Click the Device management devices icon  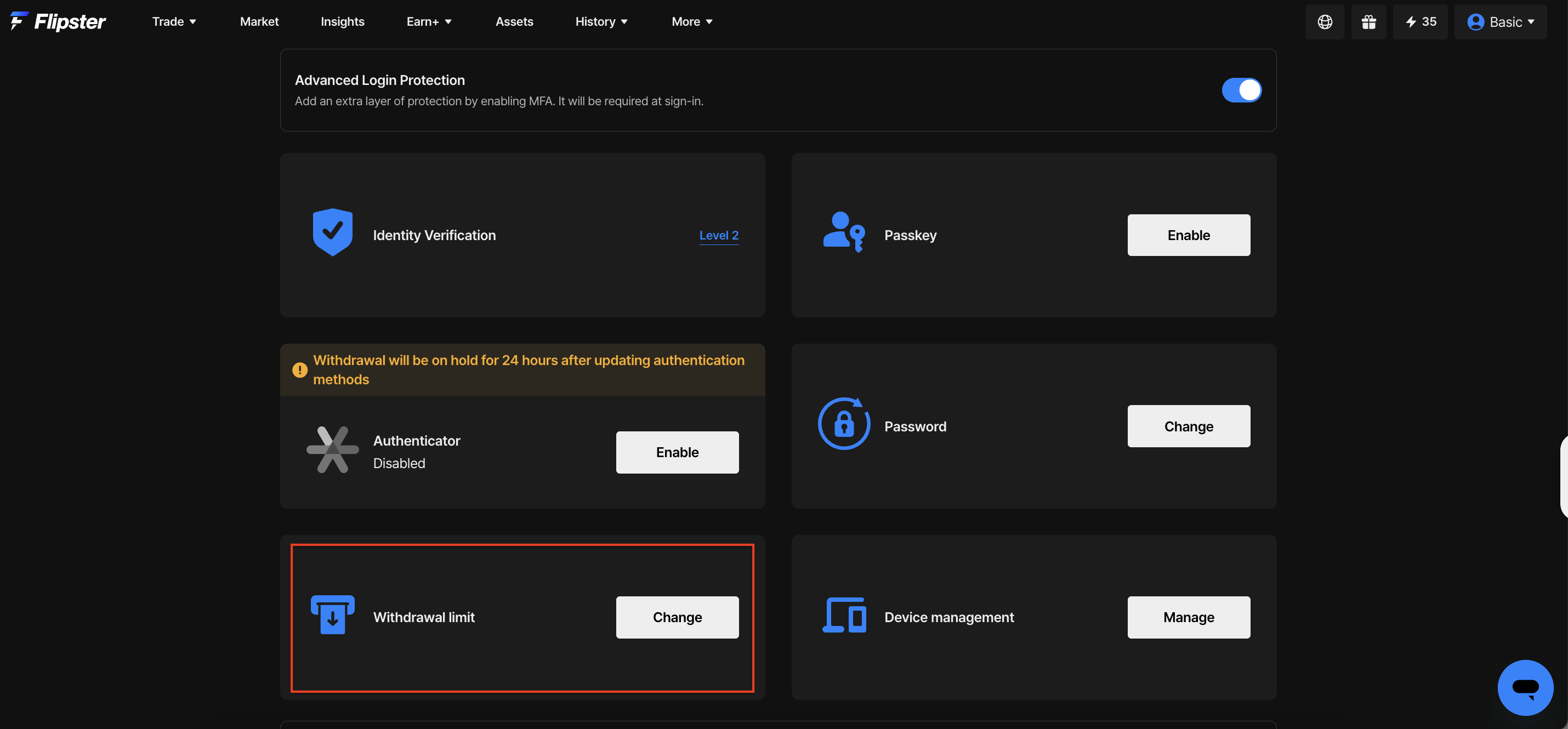coord(844,615)
